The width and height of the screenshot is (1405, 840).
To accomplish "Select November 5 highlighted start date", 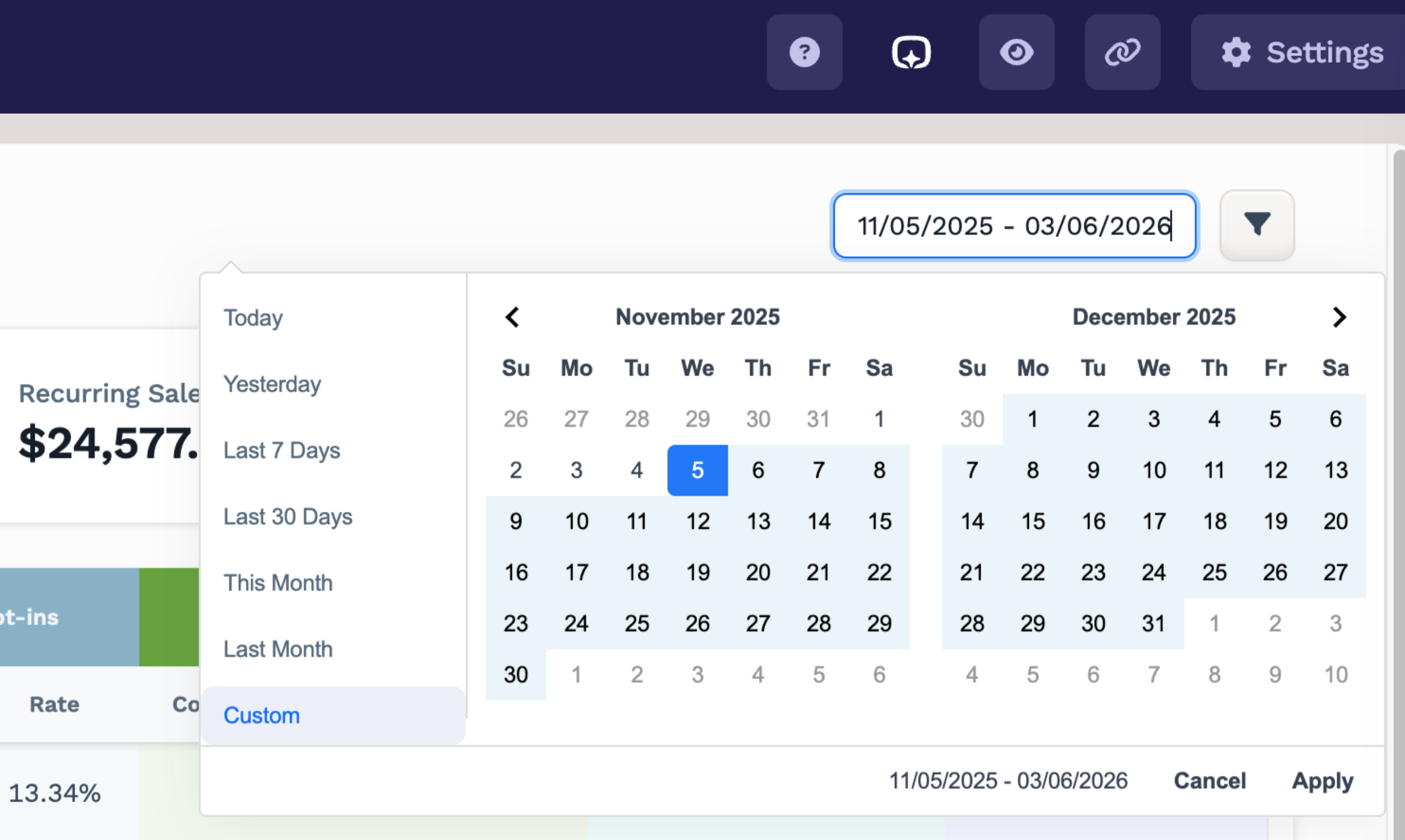I will (x=697, y=470).
